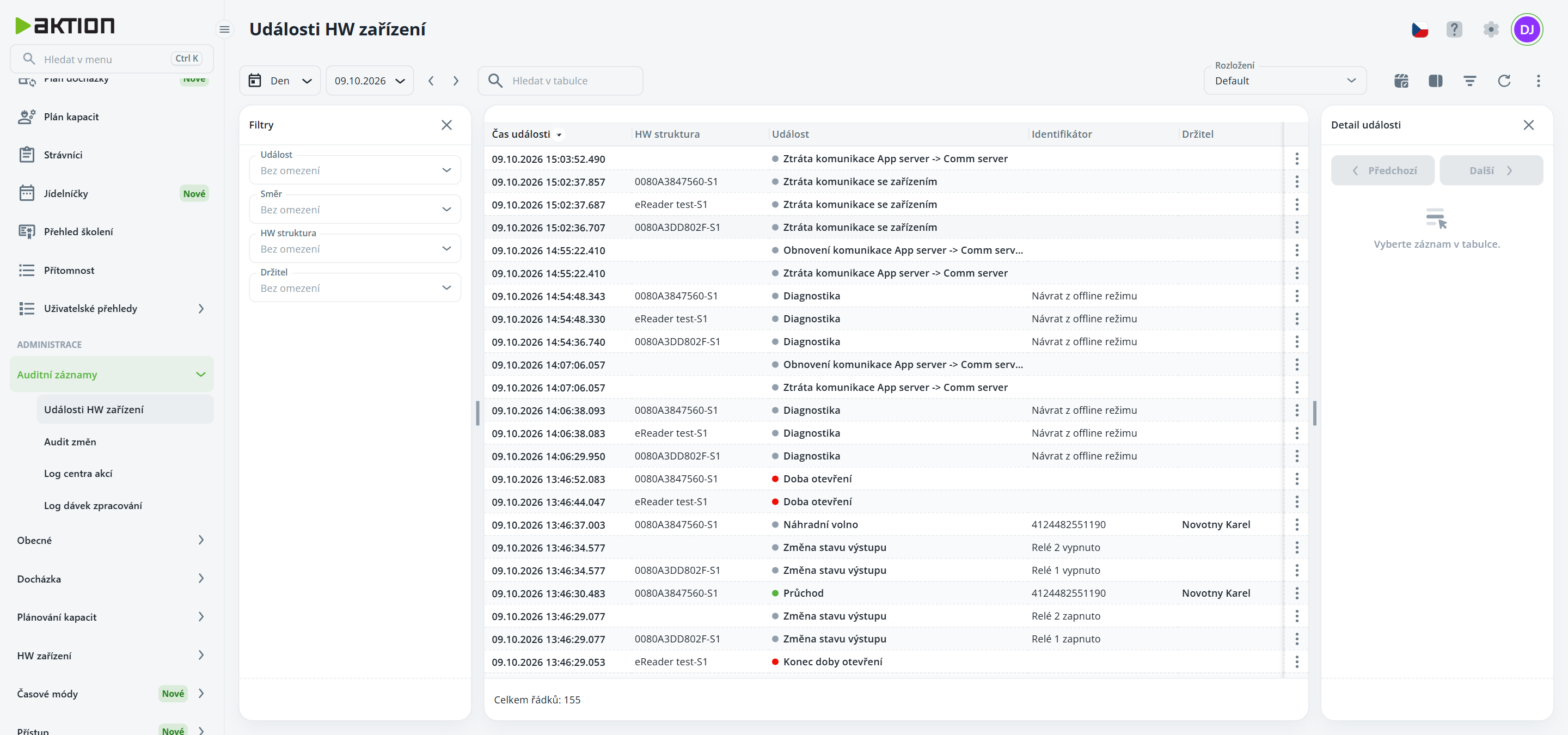Open row menu for 15:03:52.490 event
The width and height of the screenshot is (1568, 735).
pyautogui.click(x=1296, y=159)
